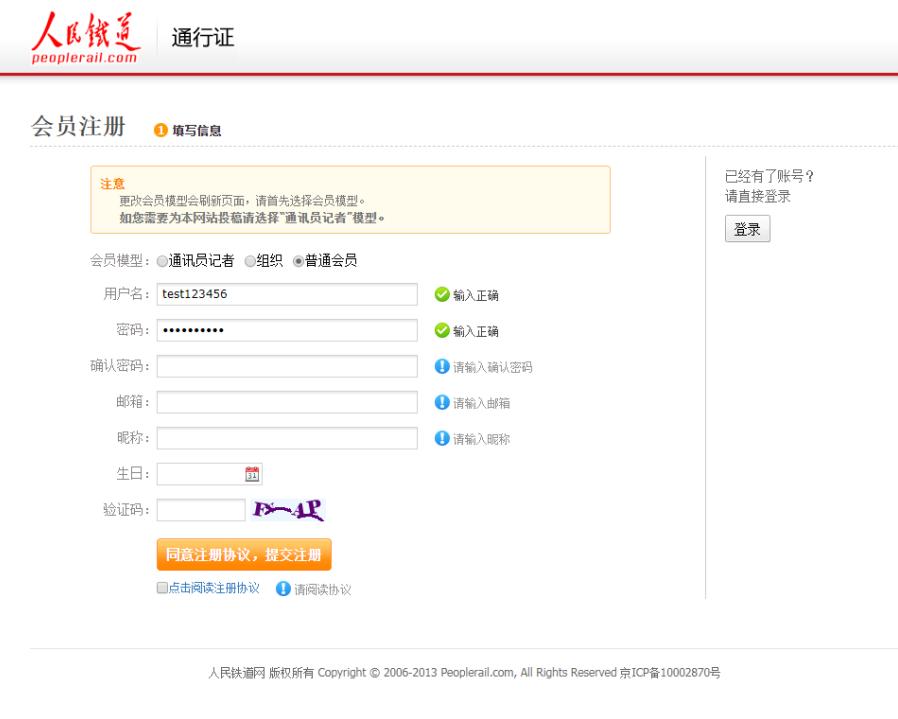Click blue info icon beside email field
The height and width of the screenshot is (719, 898).
tap(442, 403)
